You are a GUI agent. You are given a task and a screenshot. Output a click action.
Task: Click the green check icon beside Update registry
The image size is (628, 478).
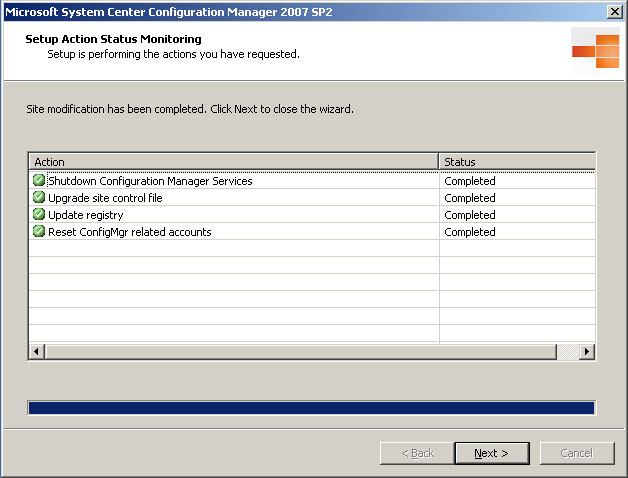tap(39, 214)
